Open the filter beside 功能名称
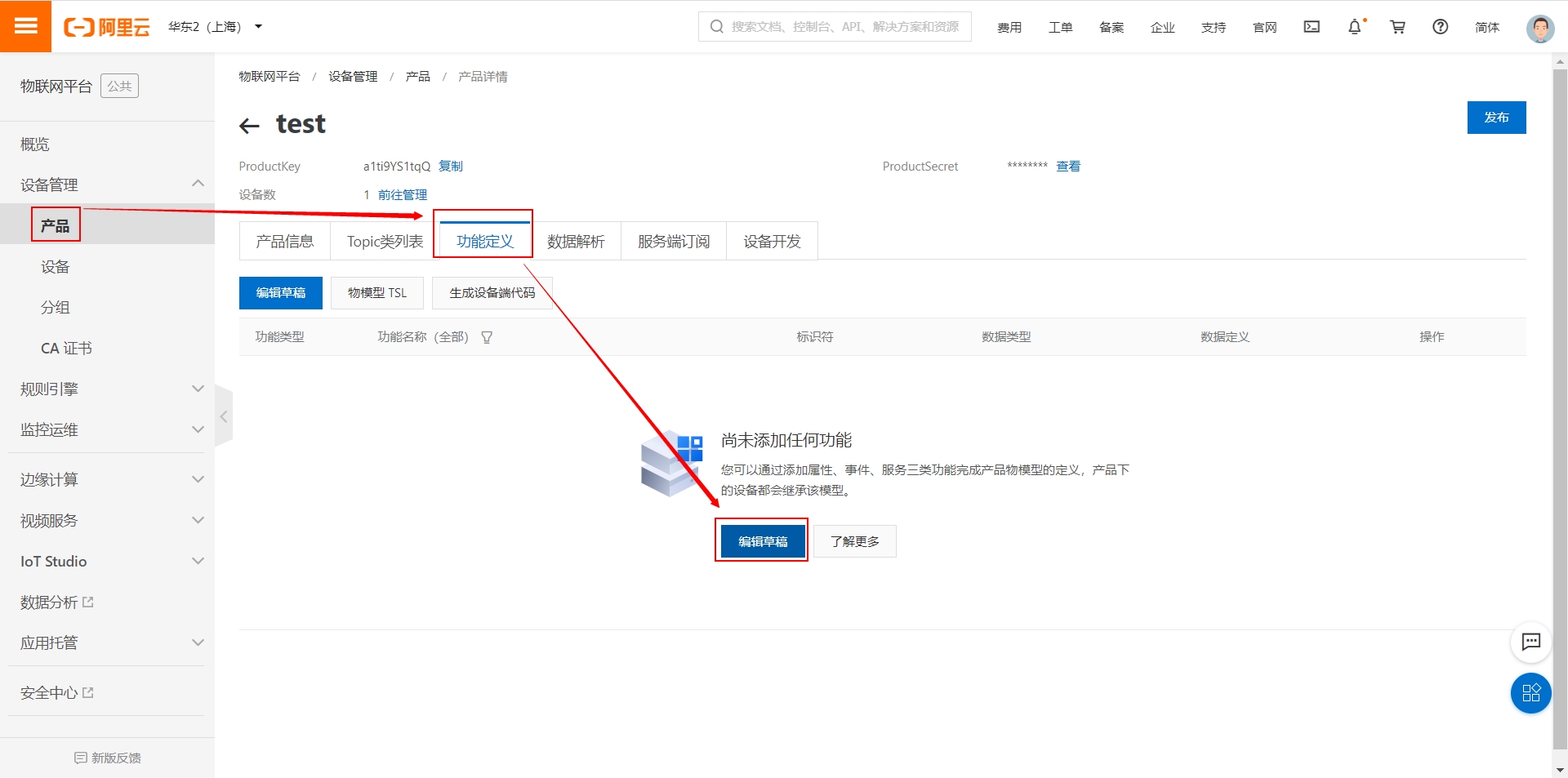The image size is (1568, 778). click(x=487, y=336)
